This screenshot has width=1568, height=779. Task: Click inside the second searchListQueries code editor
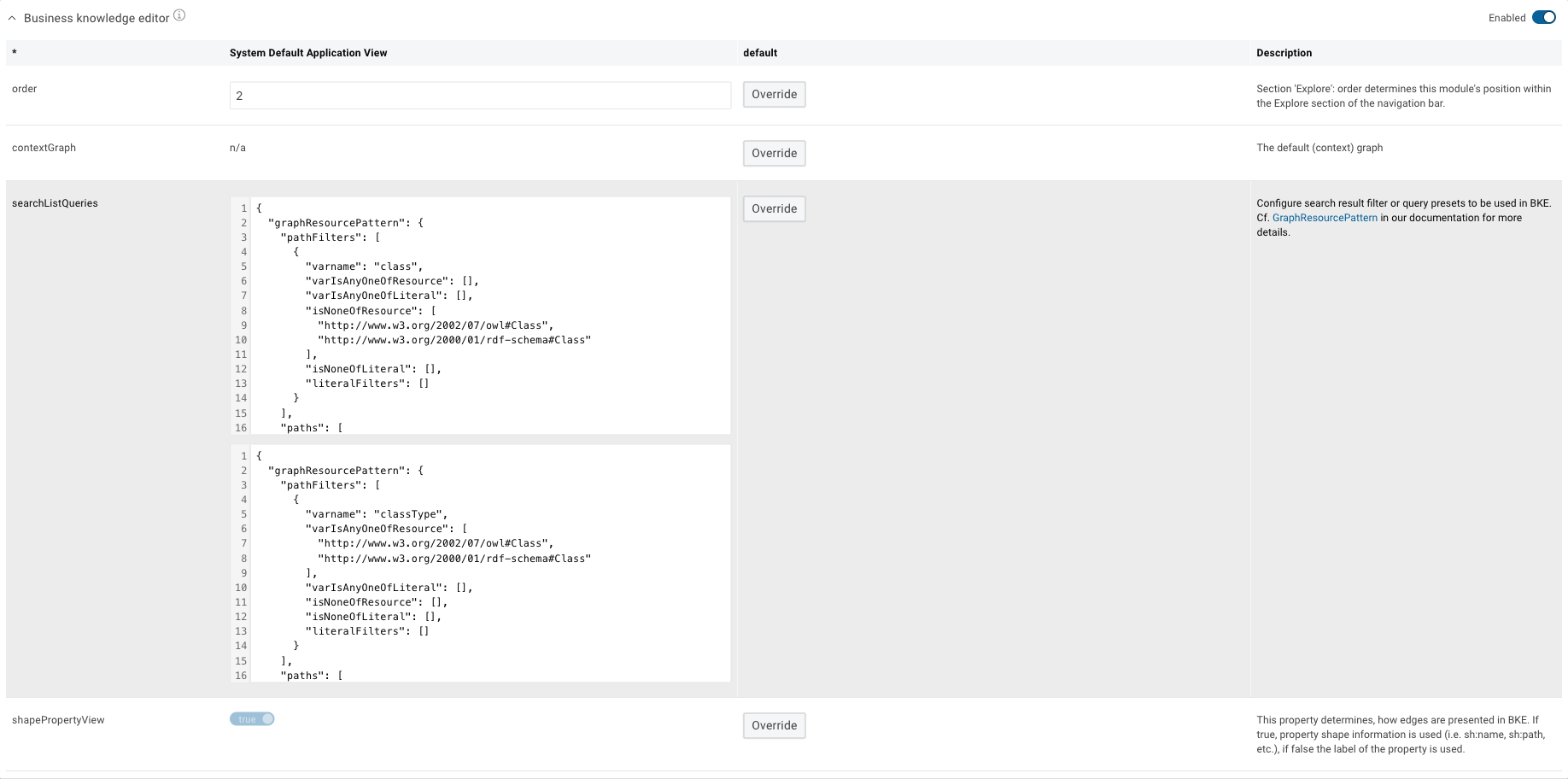(x=480, y=564)
